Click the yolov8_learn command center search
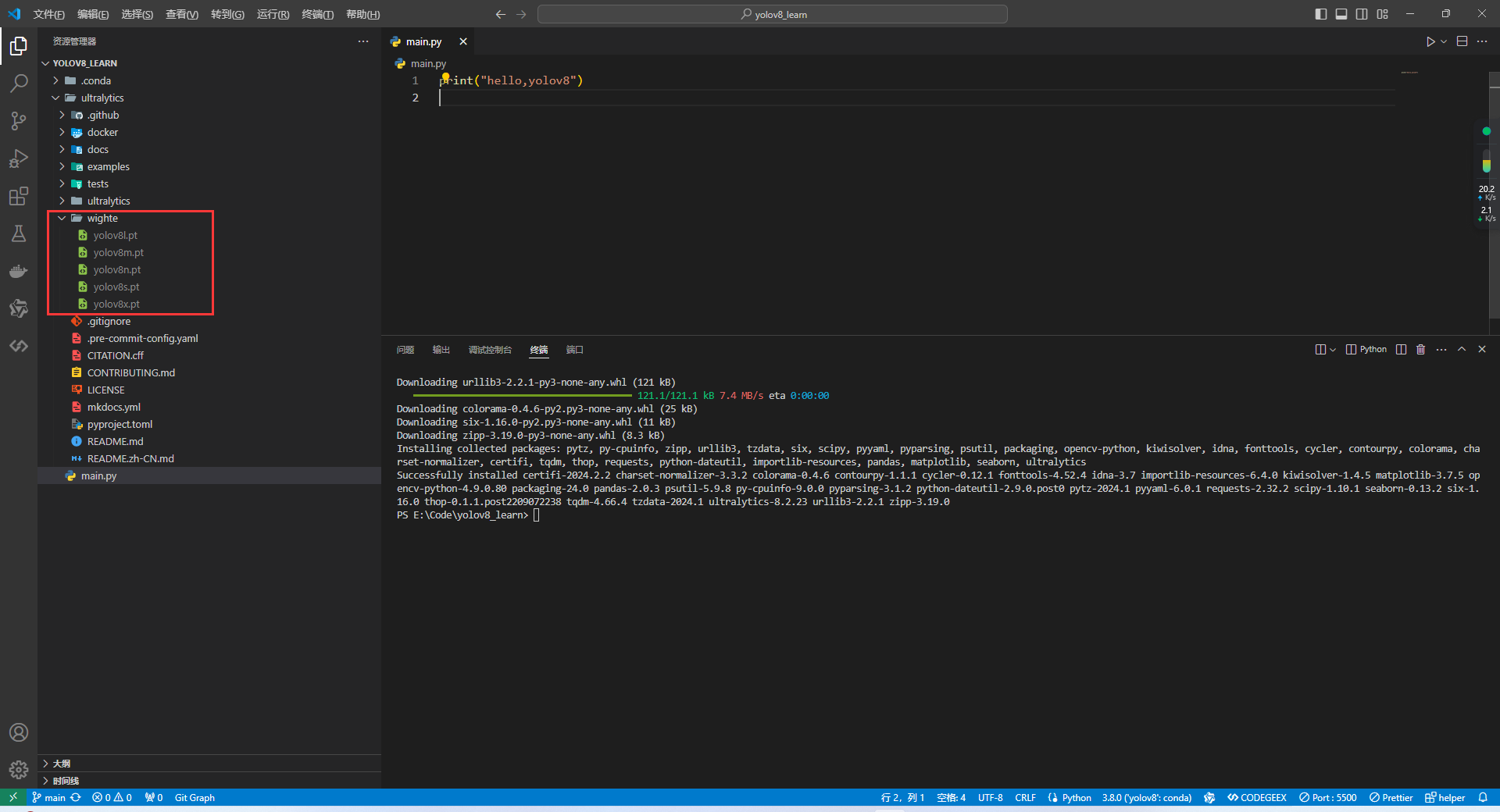1500x812 pixels. pos(773,14)
